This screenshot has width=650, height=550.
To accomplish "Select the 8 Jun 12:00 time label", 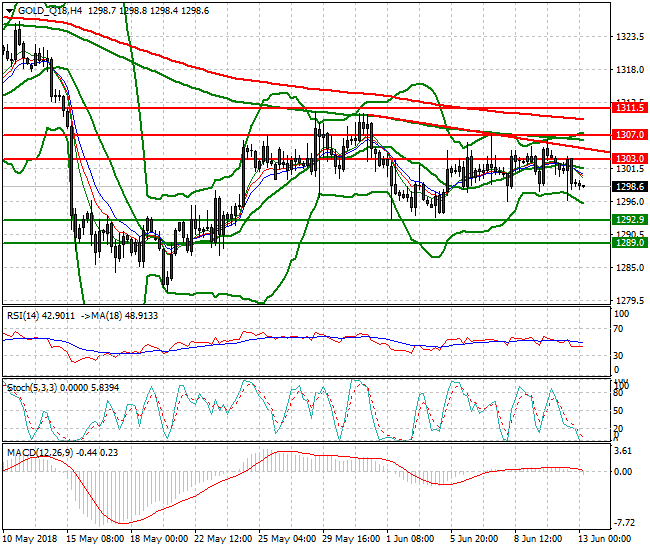I will tap(538, 539).
